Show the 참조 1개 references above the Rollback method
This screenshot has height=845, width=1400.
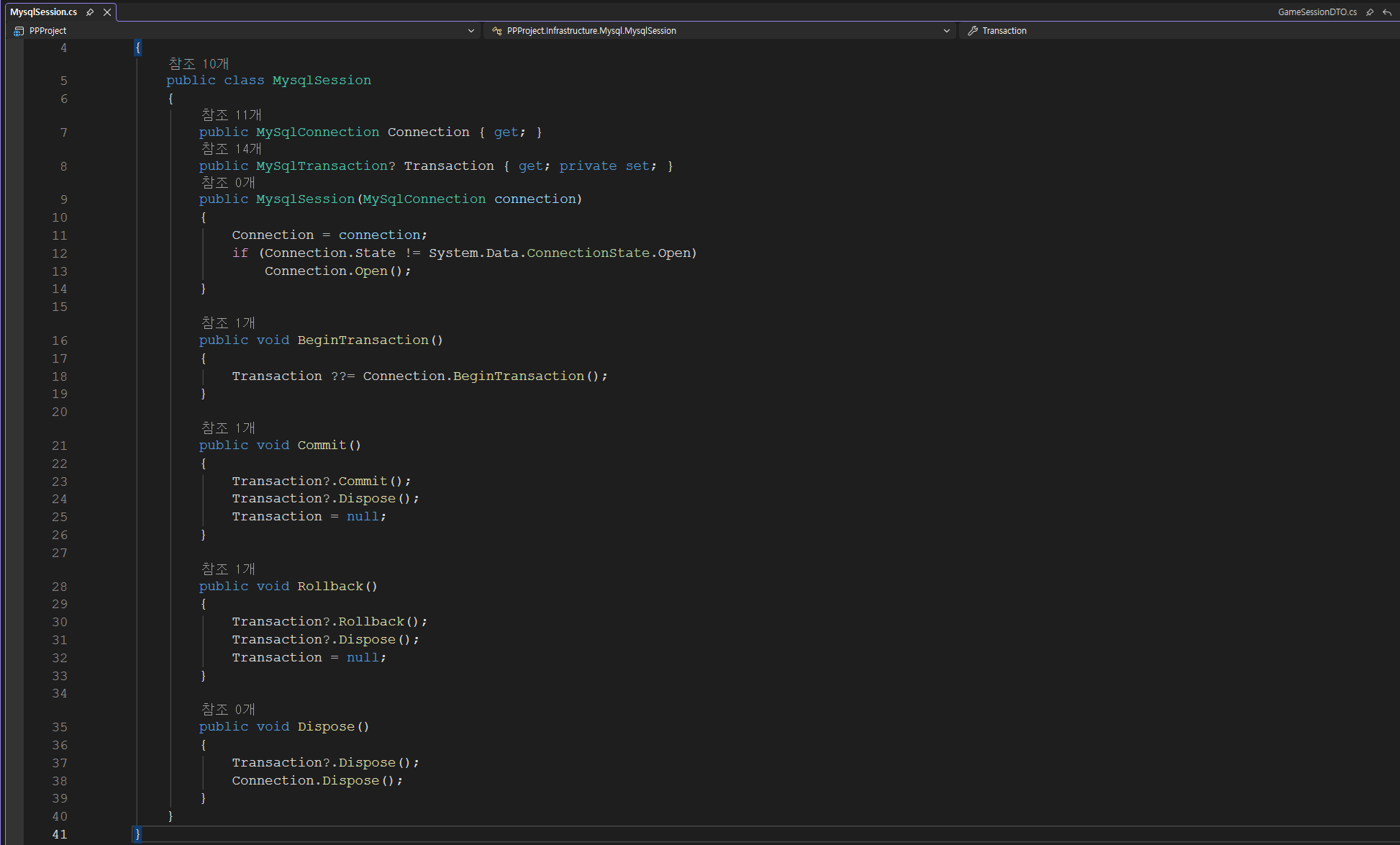click(x=228, y=569)
